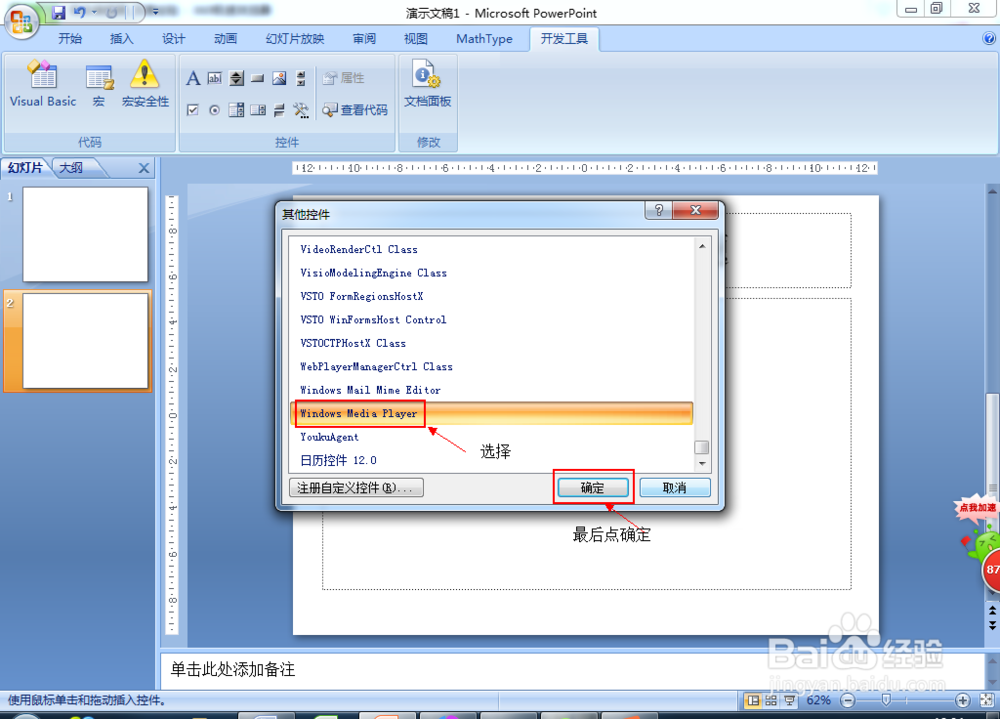Insert a Text Box control (abl icon)
1000x719 pixels.
(x=215, y=78)
